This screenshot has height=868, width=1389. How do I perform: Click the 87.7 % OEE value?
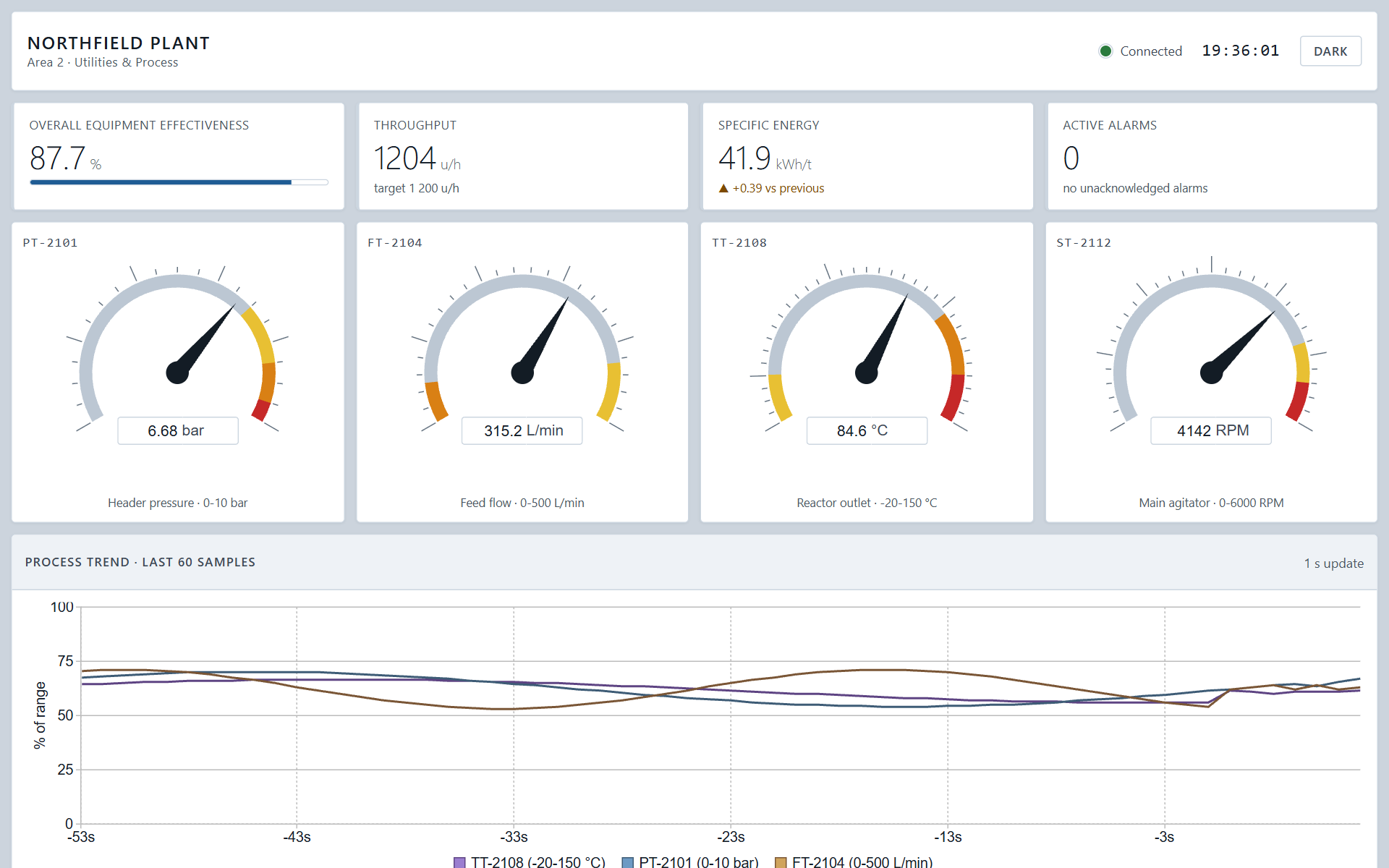65,158
